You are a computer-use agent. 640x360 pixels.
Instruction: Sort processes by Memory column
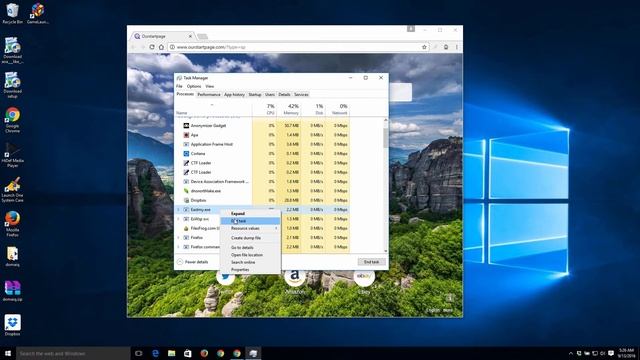(289, 109)
